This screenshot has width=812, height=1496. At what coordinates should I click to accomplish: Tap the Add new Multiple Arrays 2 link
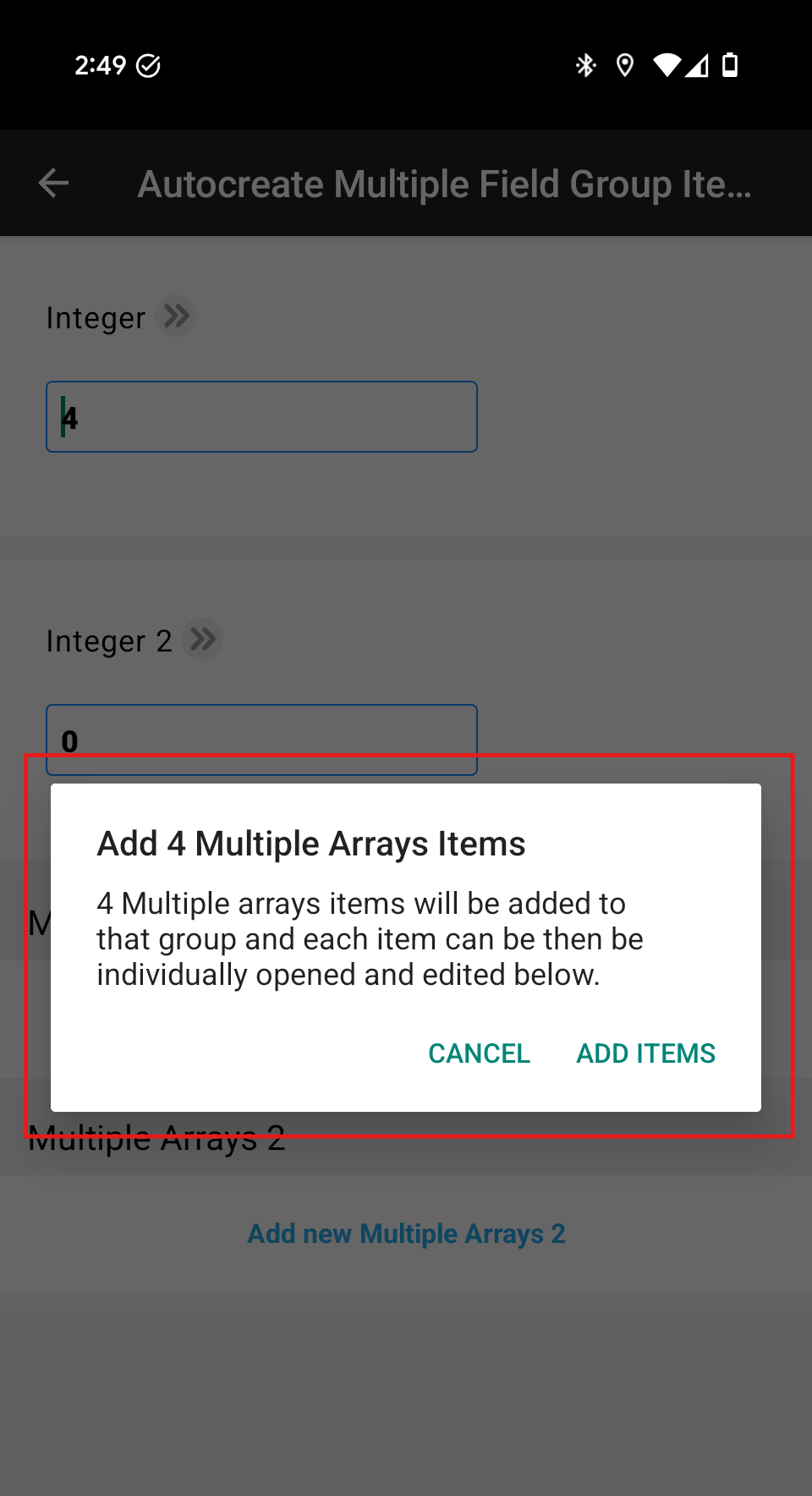[406, 1234]
